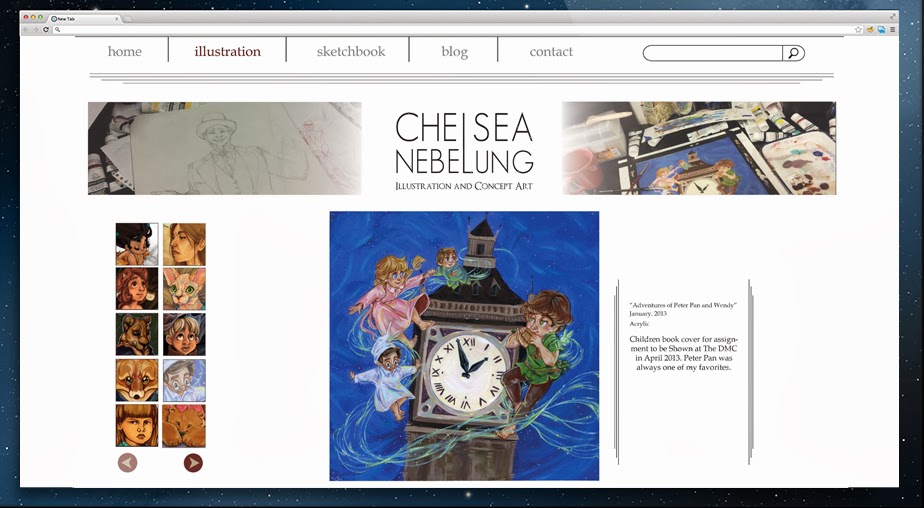Click the Peter Pan clock tower artwork

click(x=464, y=346)
